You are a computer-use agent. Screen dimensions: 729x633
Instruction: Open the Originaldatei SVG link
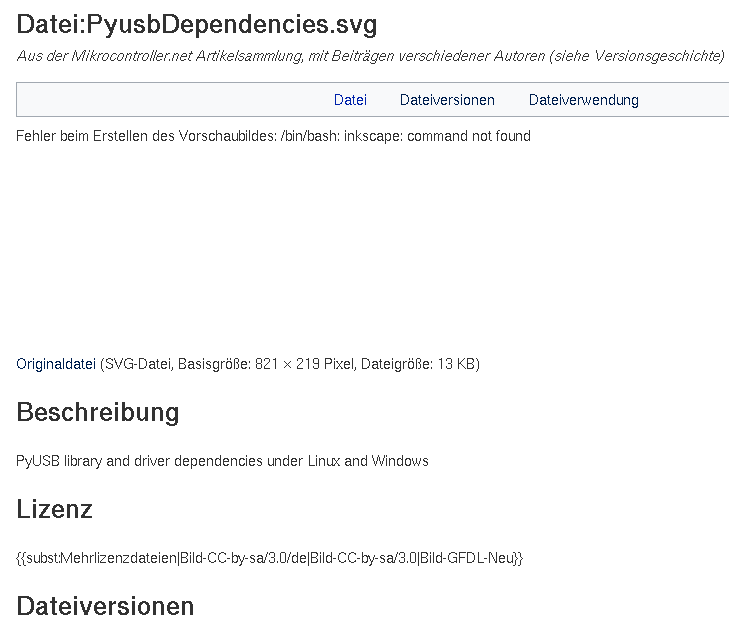click(56, 364)
